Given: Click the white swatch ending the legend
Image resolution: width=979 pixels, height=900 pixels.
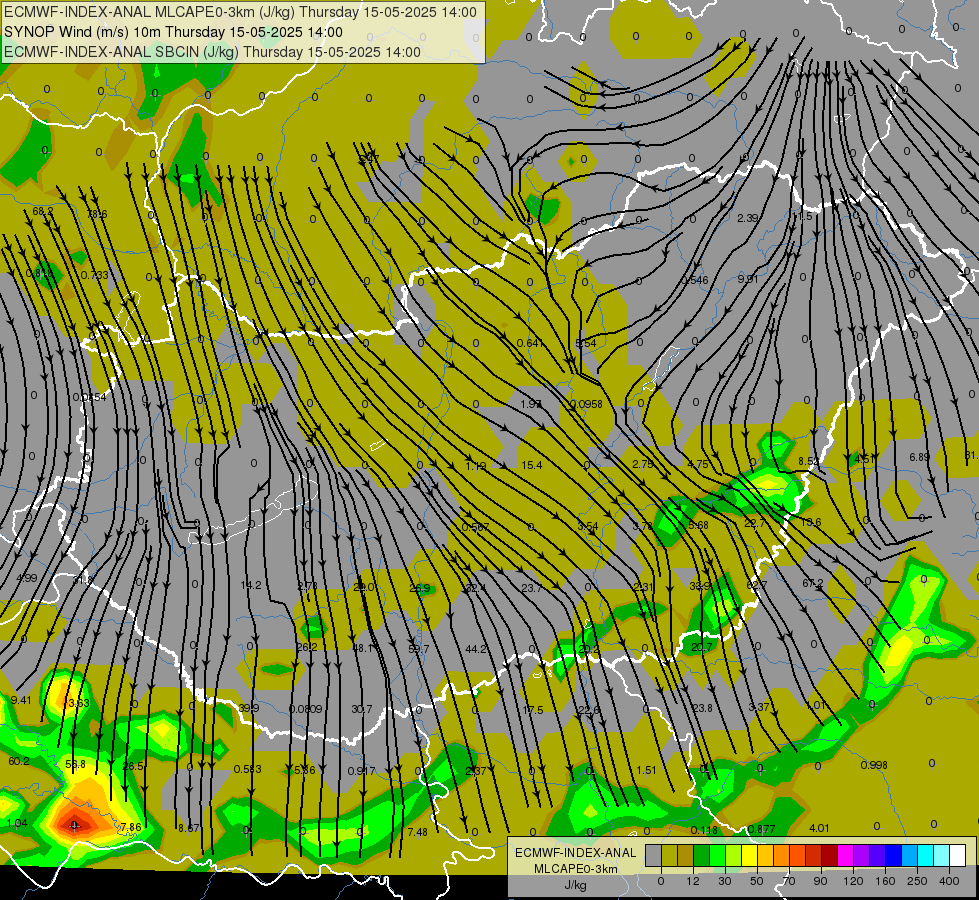Looking at the screenshot, I should point(958,855).
